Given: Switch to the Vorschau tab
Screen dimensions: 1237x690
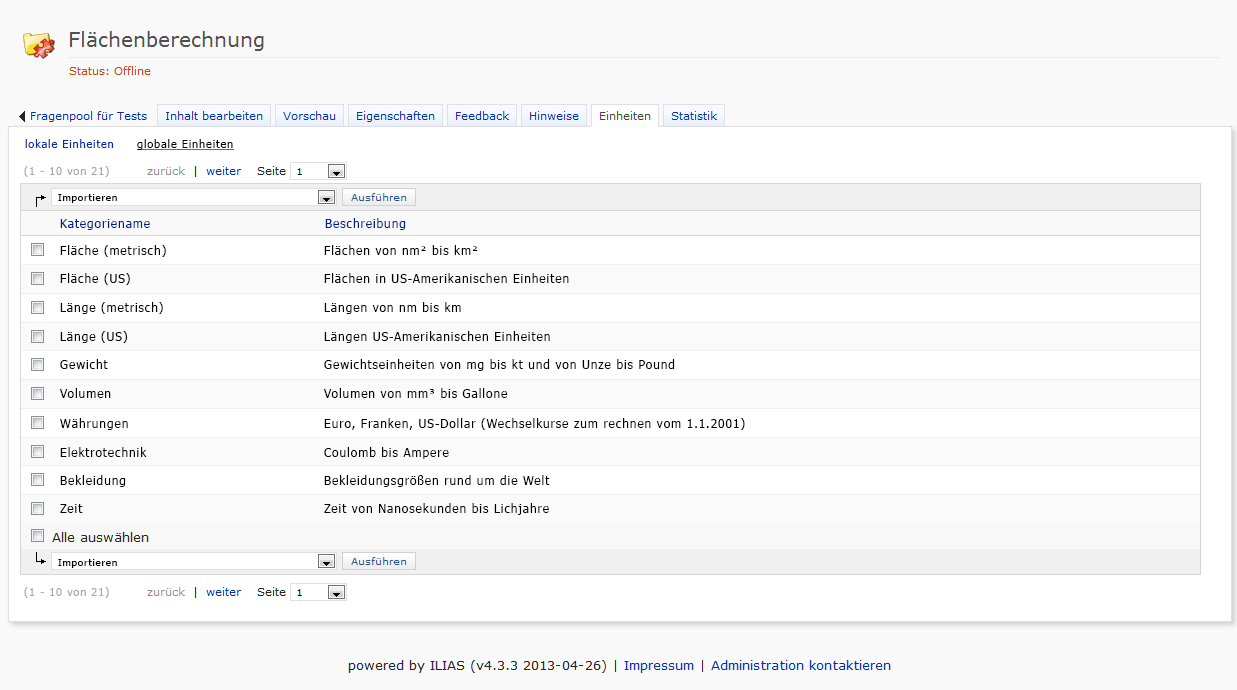Looking at the screenshot, I should (309, 116).
